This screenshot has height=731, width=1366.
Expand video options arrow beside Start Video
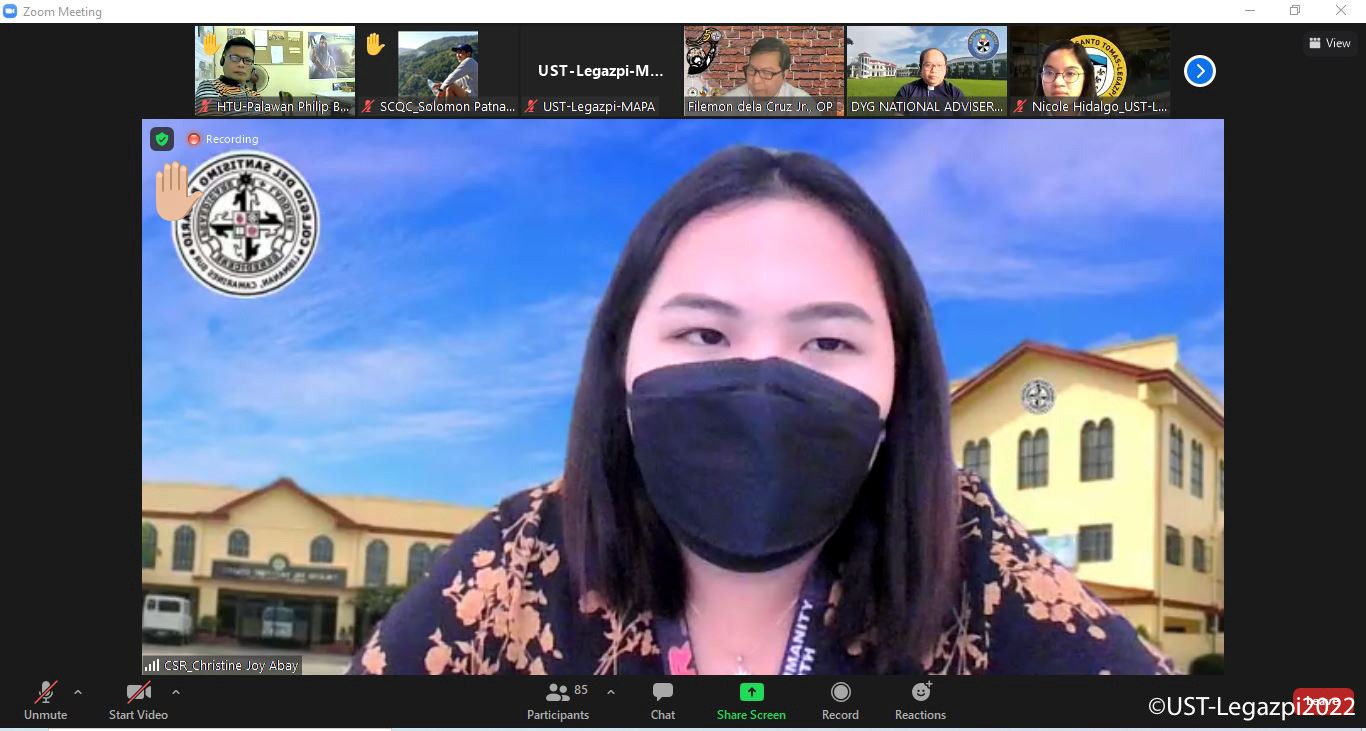[176, 692]
